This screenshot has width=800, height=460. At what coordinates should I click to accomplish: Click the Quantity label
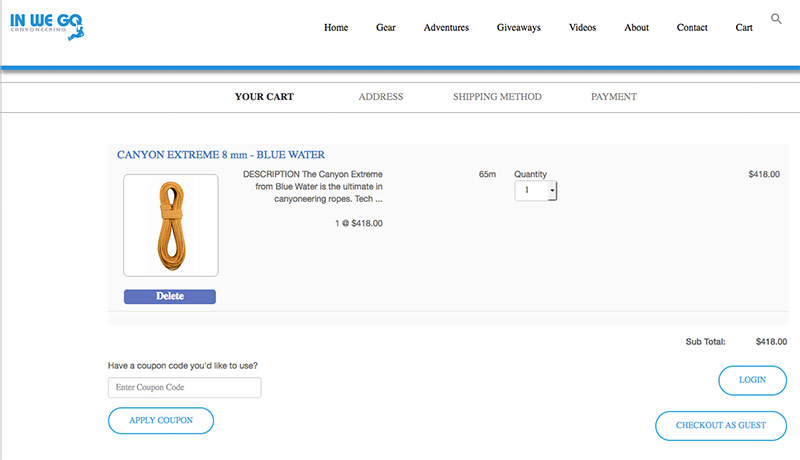tap(530, 174)
